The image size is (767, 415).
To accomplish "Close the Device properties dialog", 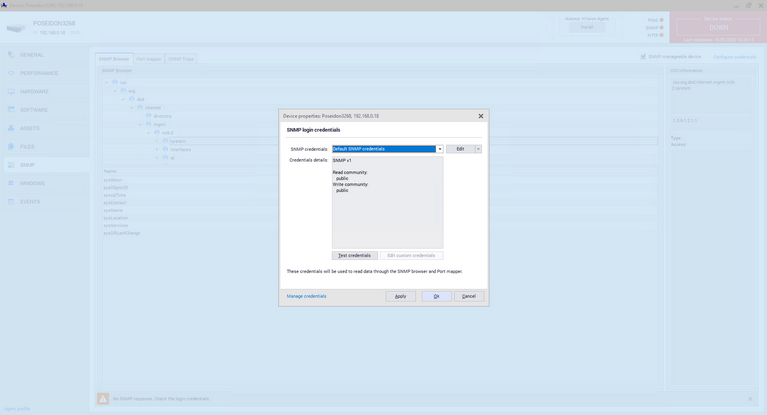I will point(480,116).
